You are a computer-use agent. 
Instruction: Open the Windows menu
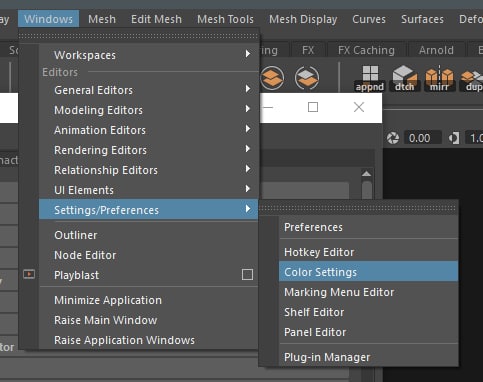click(x=48, y=19)
